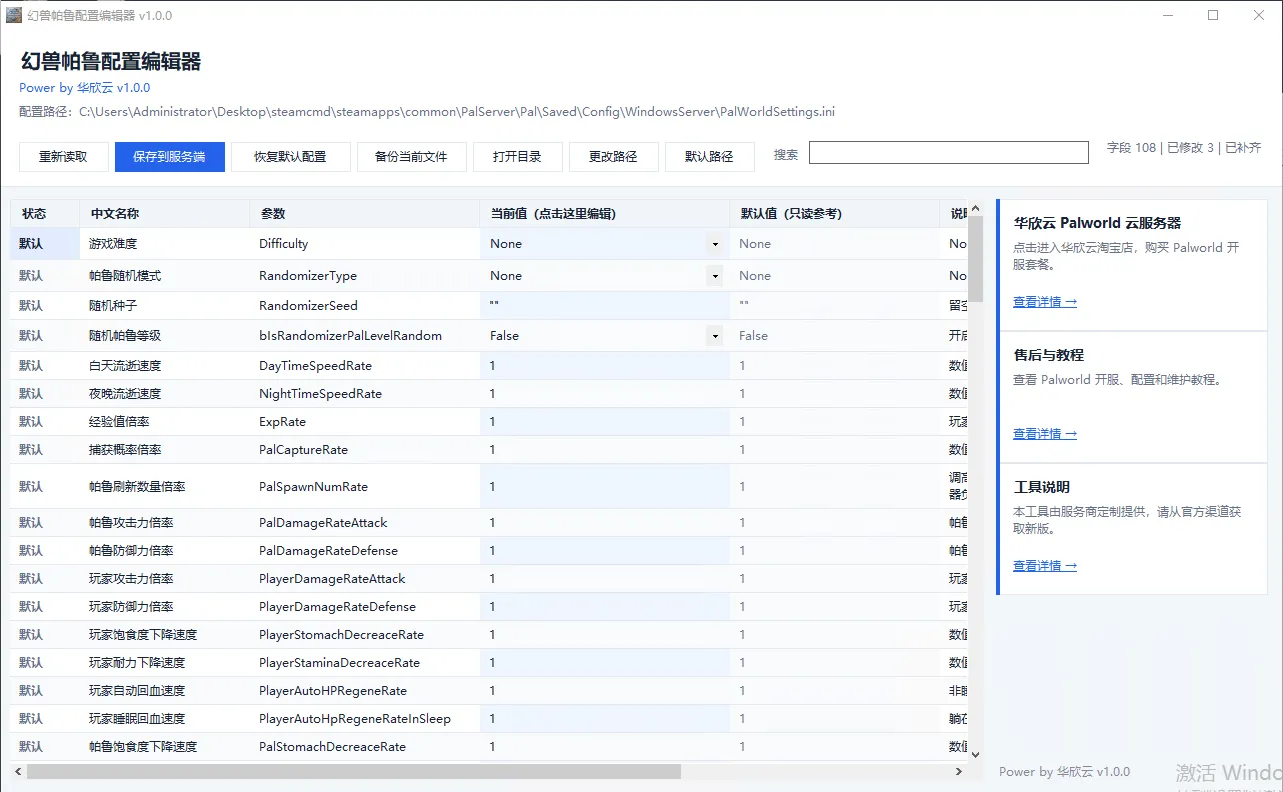This screenshot has width=1283, height=792.
Task: Click the horizontal scrollbar's left arrow
Action: 18,772
